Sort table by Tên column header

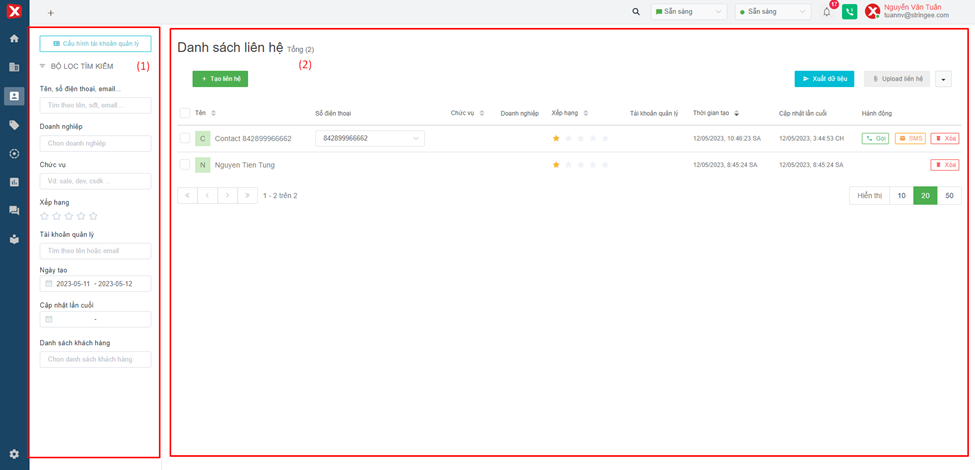coord(201,114)
